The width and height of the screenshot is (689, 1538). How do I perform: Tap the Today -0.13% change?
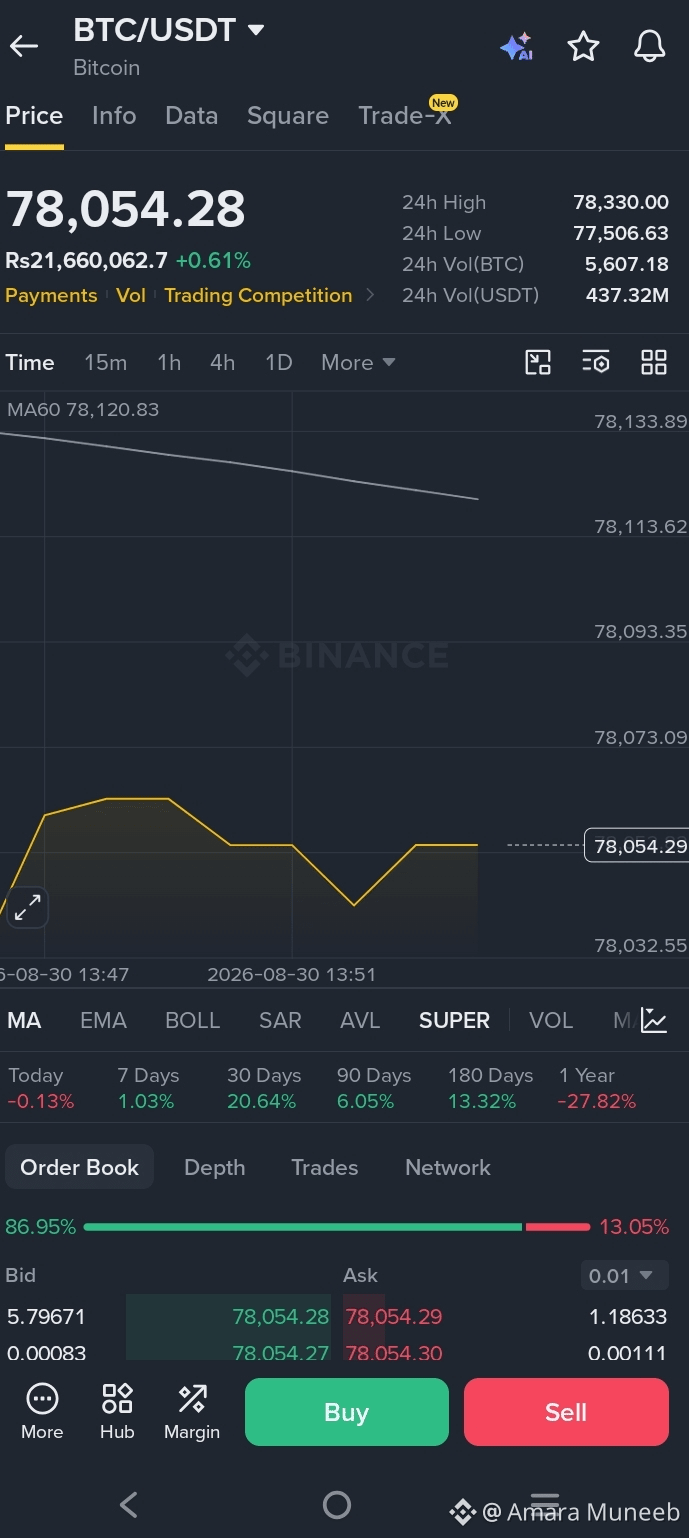(x=41, y=1088)
